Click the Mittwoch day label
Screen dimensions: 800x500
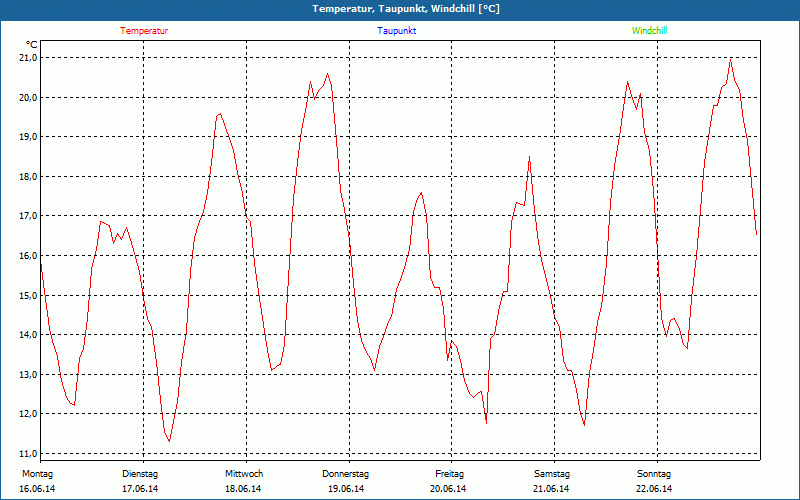click(x=244, y=474)
